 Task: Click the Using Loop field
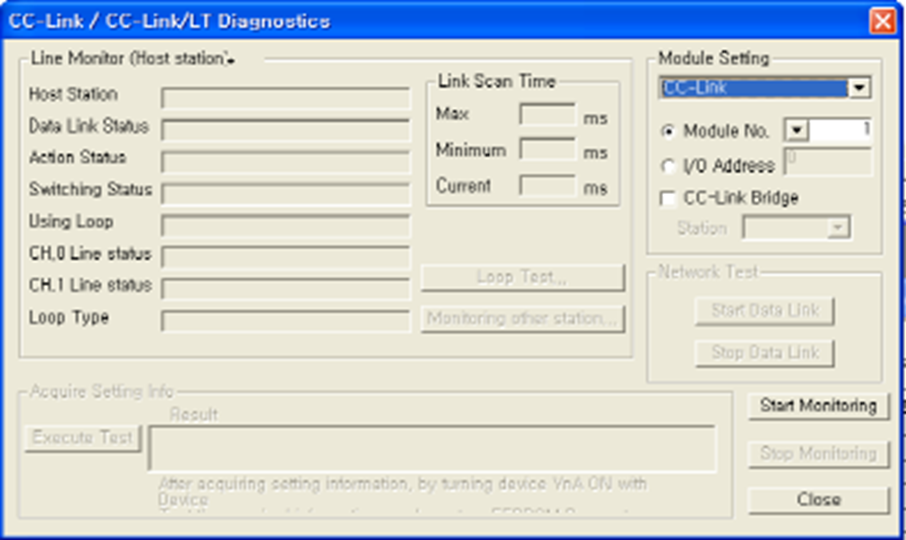286,225
